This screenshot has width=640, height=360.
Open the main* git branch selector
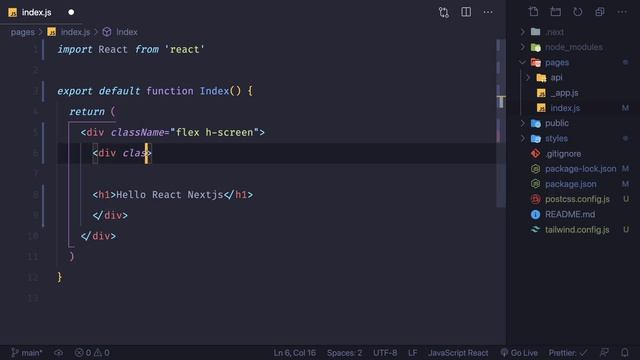[27, 353]
